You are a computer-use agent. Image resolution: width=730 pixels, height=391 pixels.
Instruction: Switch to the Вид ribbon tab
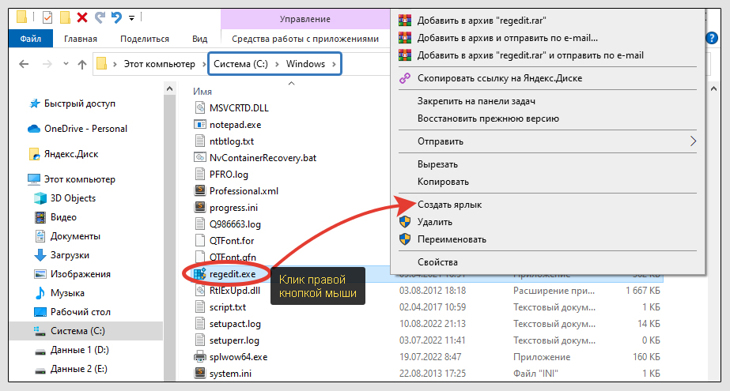(x=200, y=39)
